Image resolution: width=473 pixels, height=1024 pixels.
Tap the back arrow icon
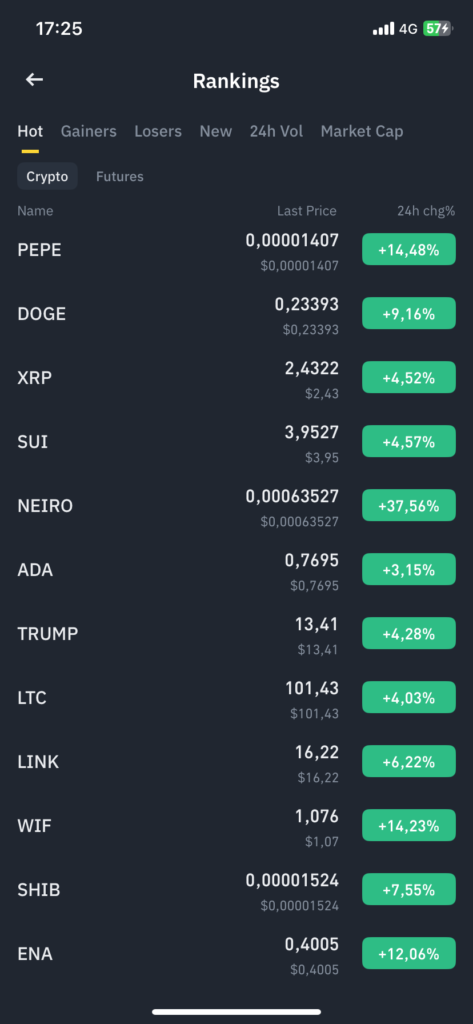click(34, 80)
